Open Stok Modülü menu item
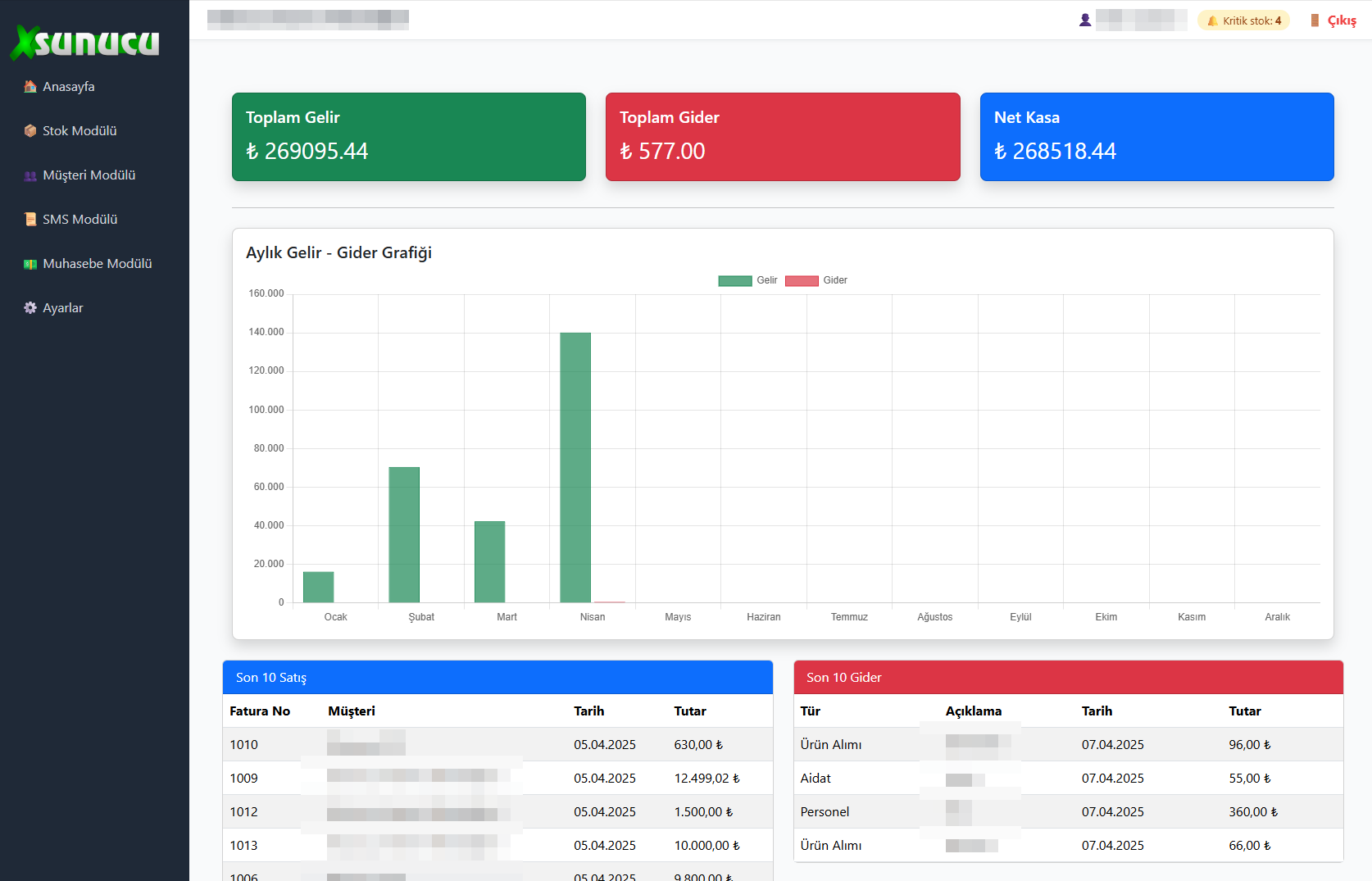Viewport: 1372px width, 881px height. pos(80,131)
